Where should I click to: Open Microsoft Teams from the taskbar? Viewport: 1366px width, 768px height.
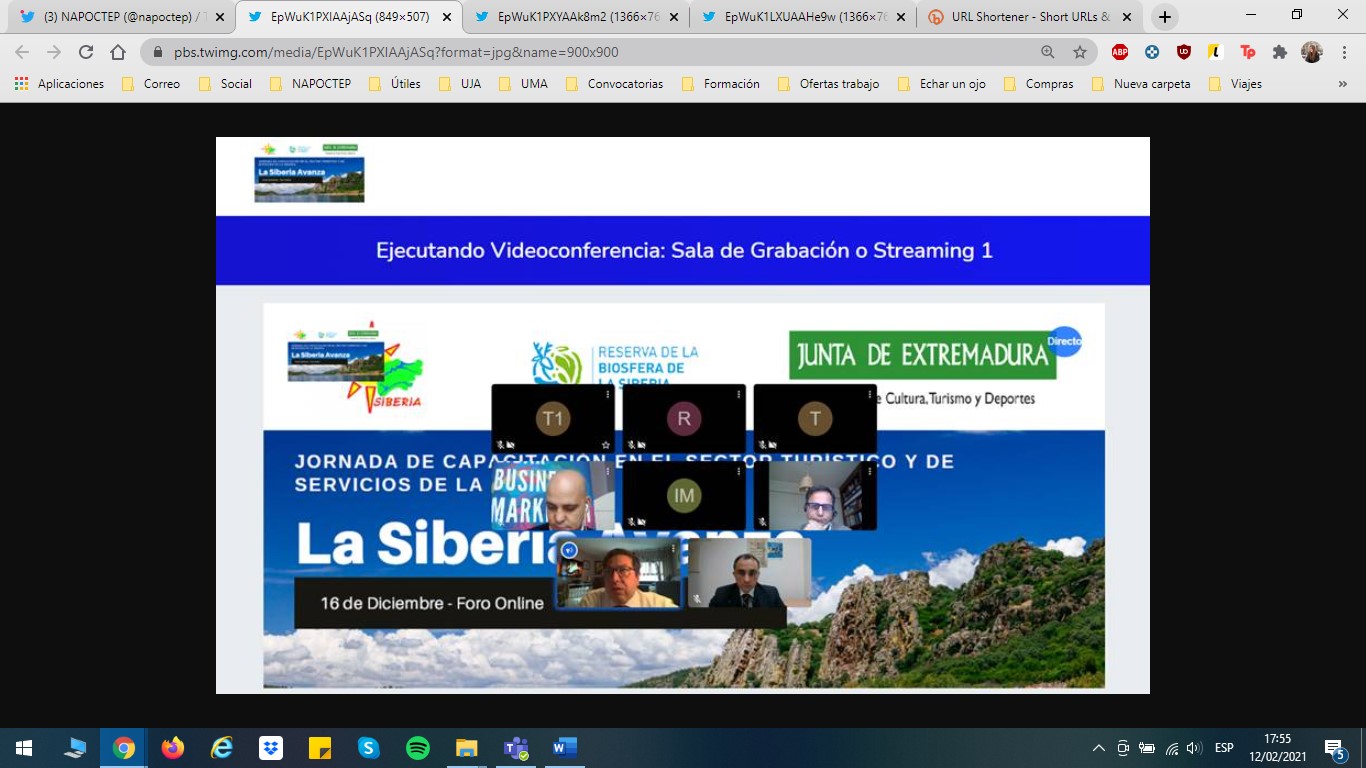click(513, 747)
